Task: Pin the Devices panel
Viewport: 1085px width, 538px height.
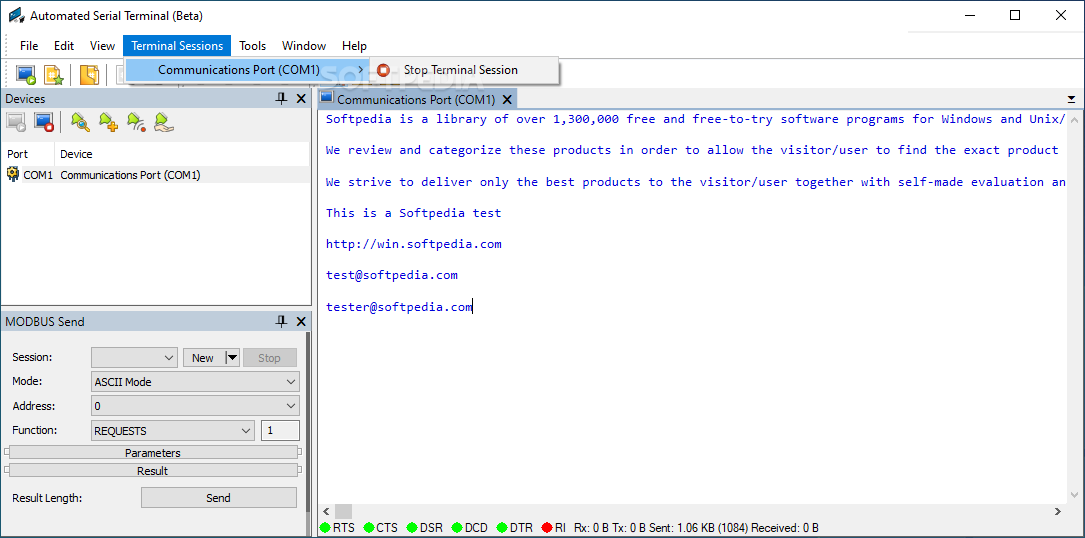Action: 281,99
